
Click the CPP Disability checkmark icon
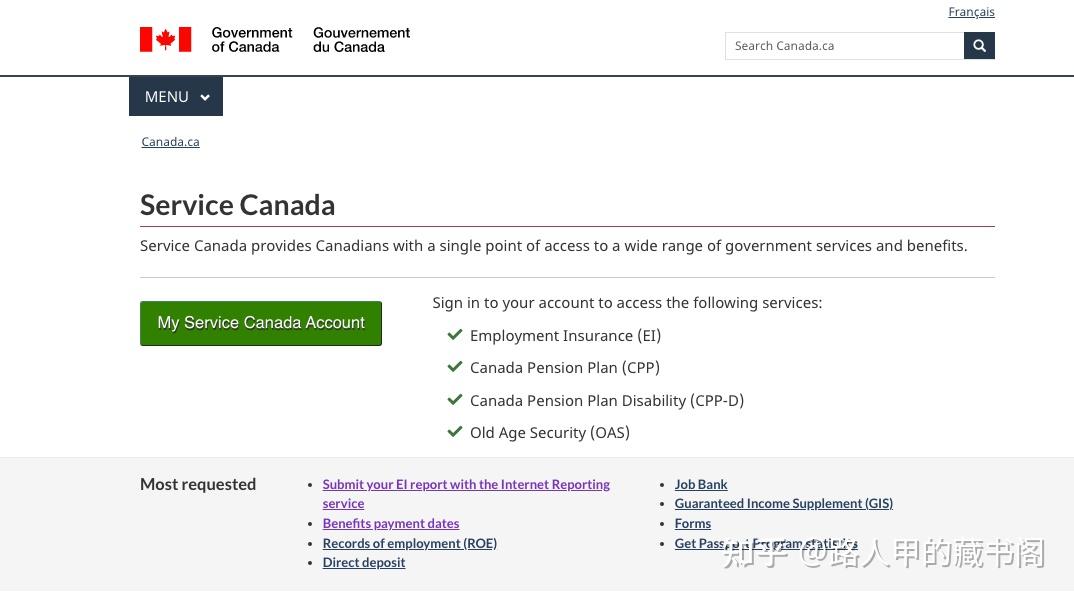pyautogui.click(x=455, y=400)
